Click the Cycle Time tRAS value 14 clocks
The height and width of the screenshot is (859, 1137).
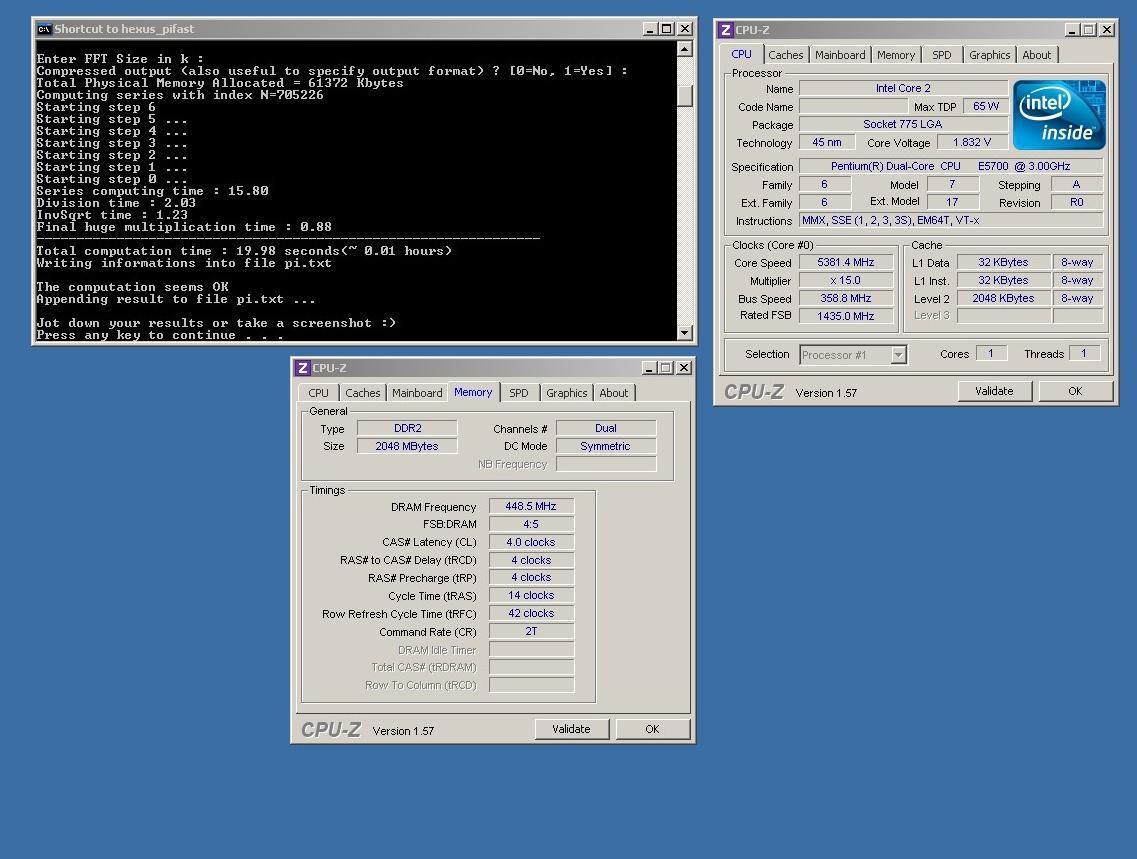coord(531,595)
